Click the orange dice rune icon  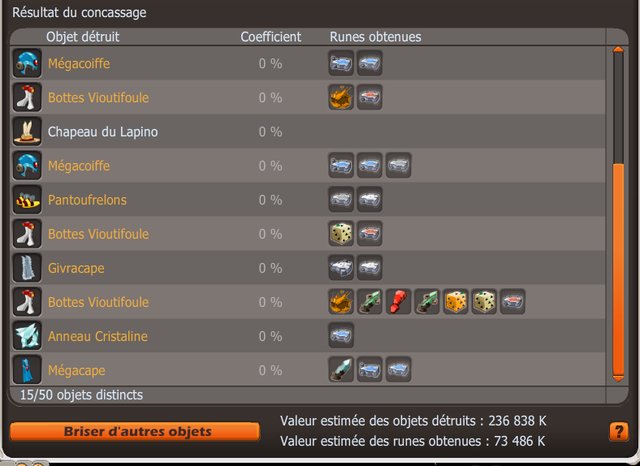click(456, 302)
